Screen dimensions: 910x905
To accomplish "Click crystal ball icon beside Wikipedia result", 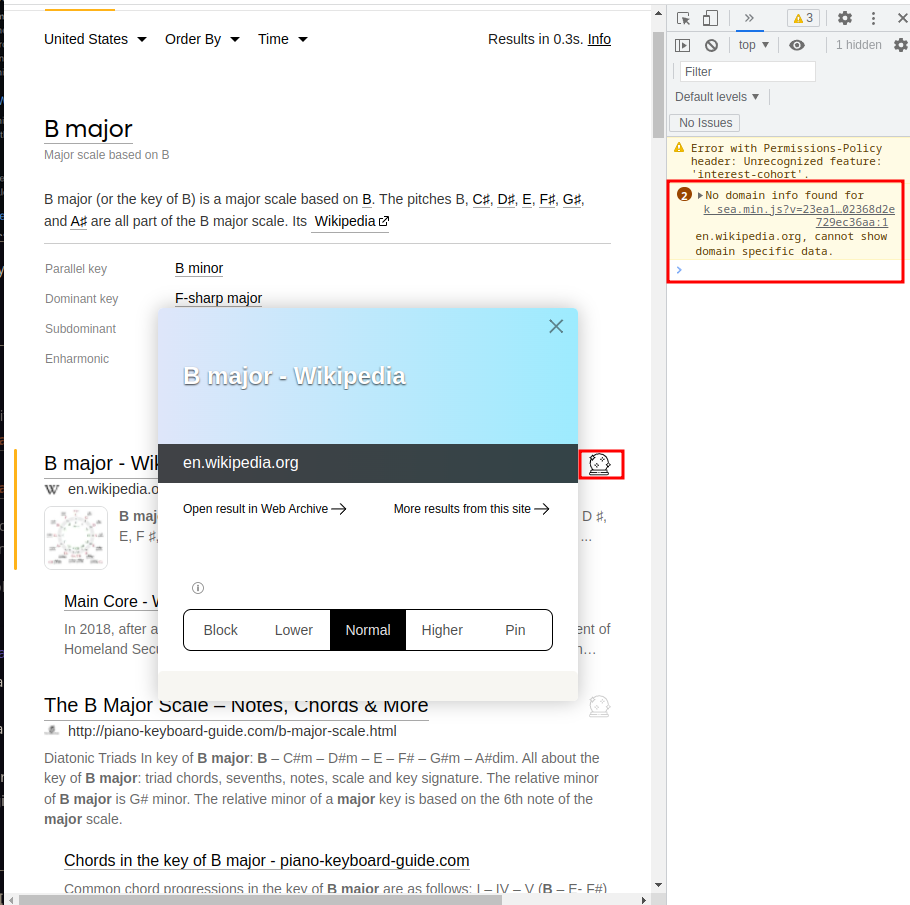I will click(x=600, y=464).
